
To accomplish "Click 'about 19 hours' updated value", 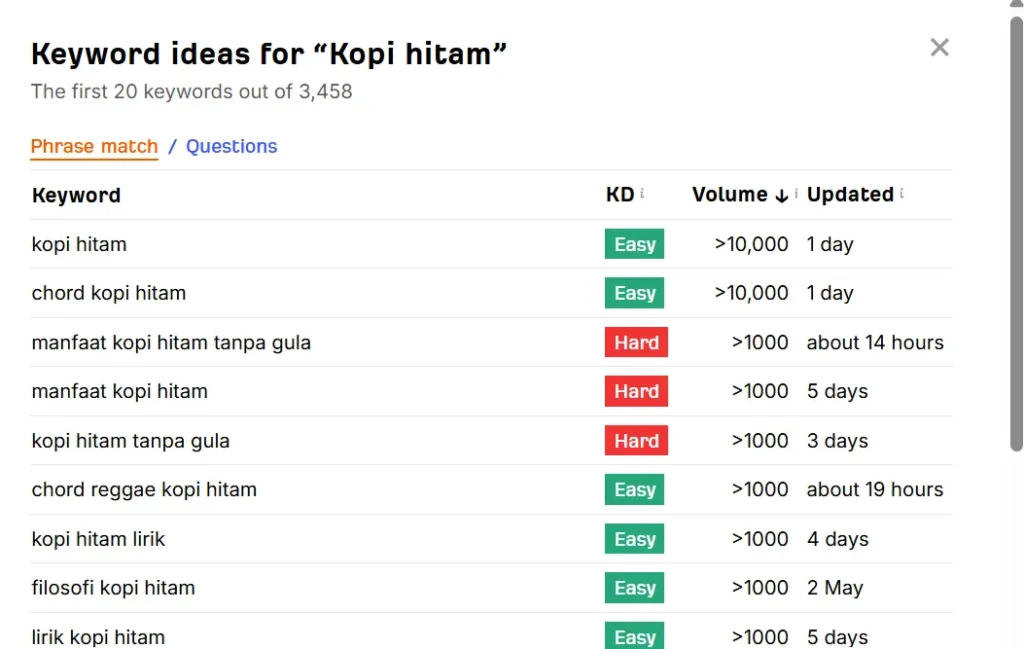I will tap(875, 489).
